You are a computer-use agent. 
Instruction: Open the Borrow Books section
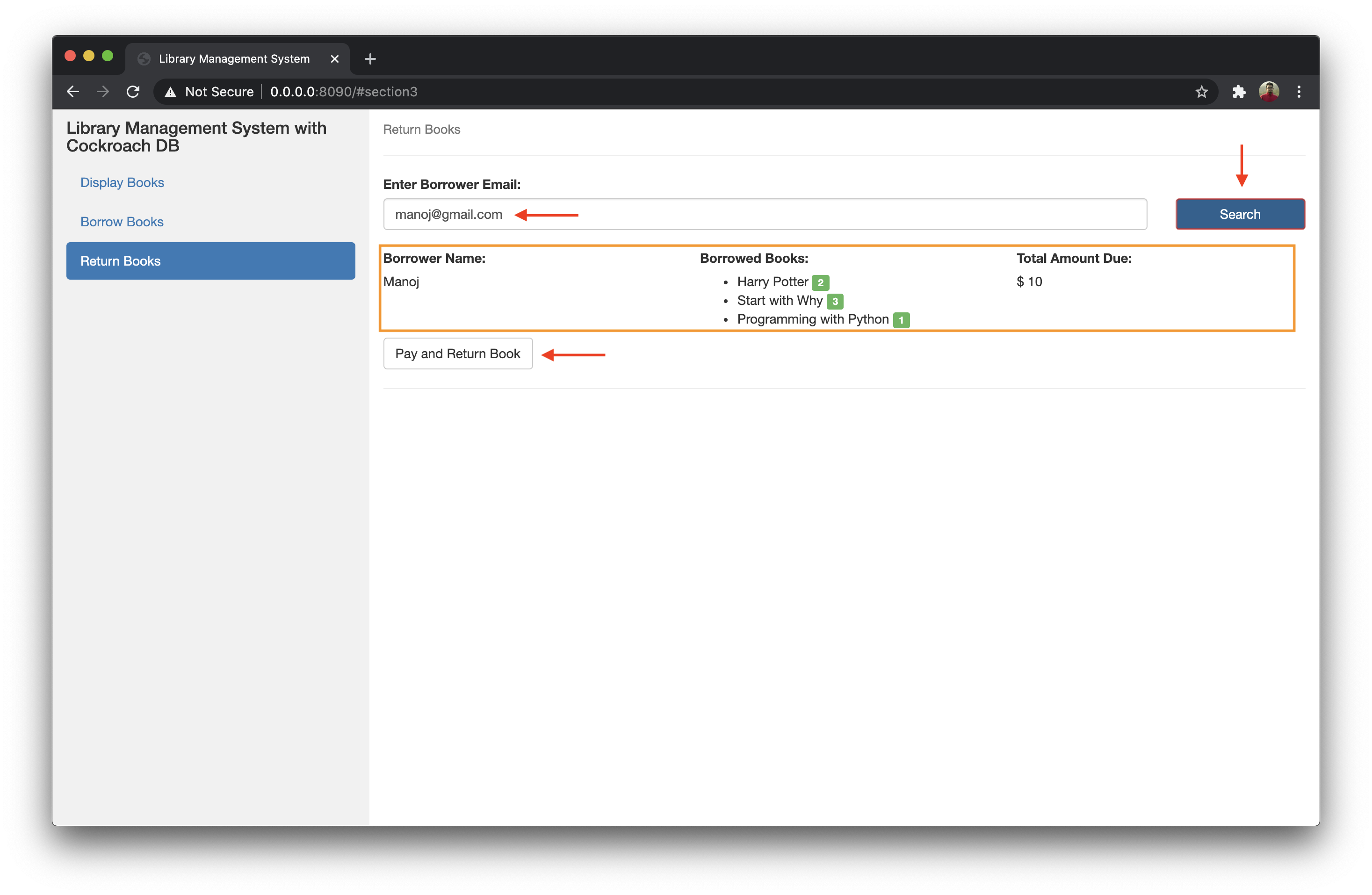point(122,222)
